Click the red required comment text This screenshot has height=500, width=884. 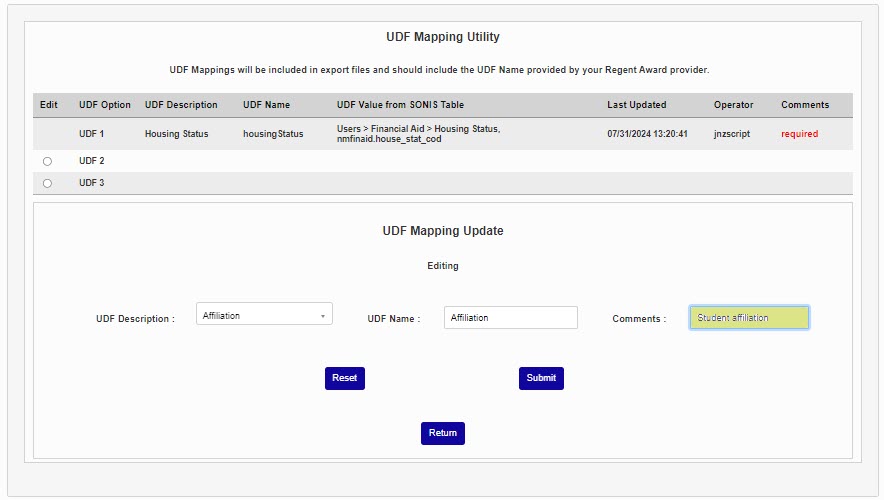tap(799, 134)
